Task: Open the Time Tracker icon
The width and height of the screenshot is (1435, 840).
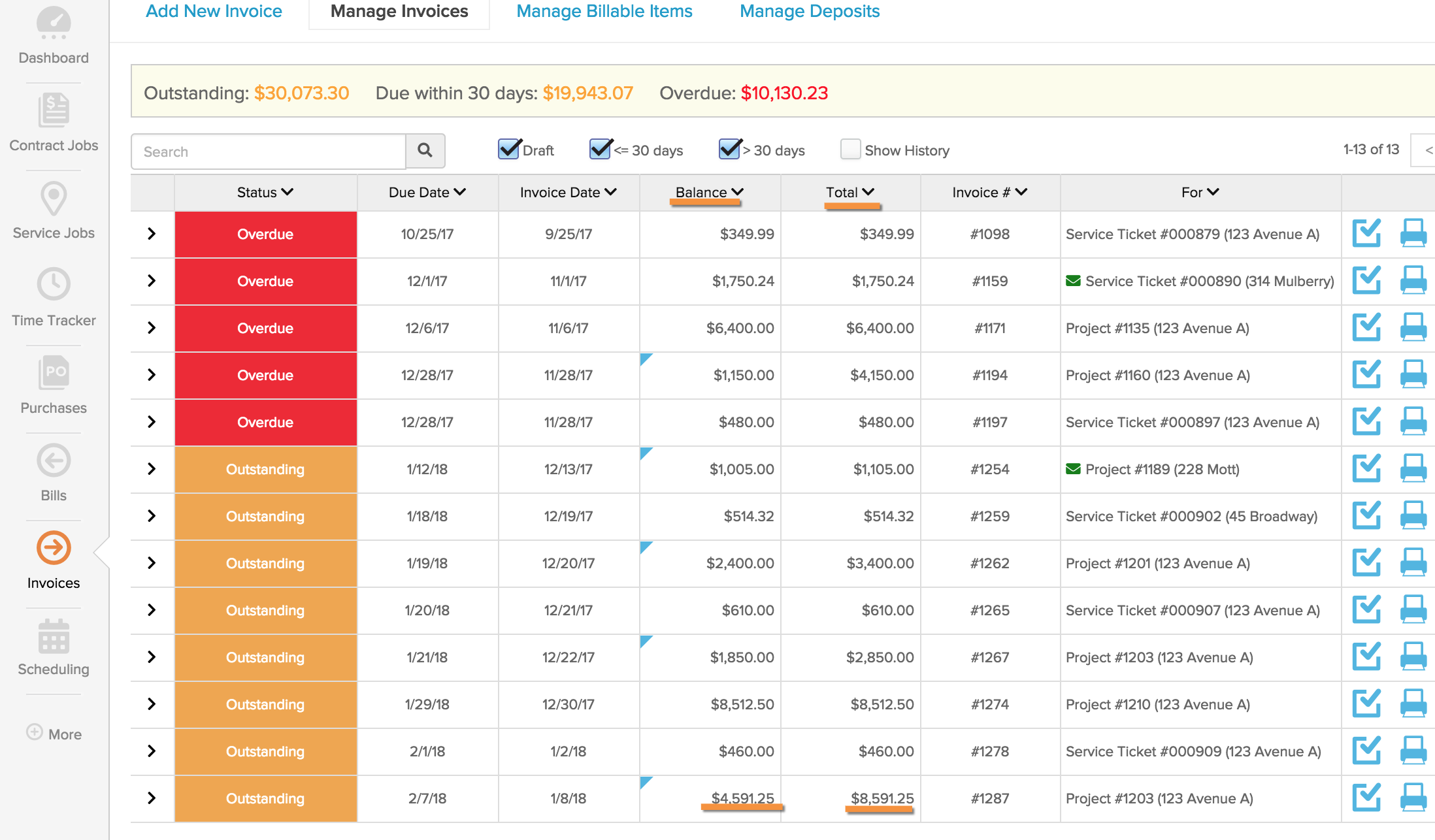Action: 54,284
